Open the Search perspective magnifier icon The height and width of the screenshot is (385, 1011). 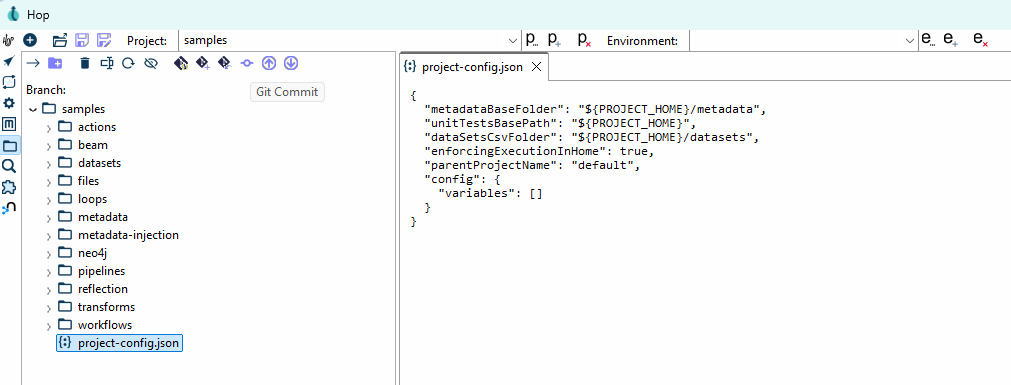tap(9, 166)
